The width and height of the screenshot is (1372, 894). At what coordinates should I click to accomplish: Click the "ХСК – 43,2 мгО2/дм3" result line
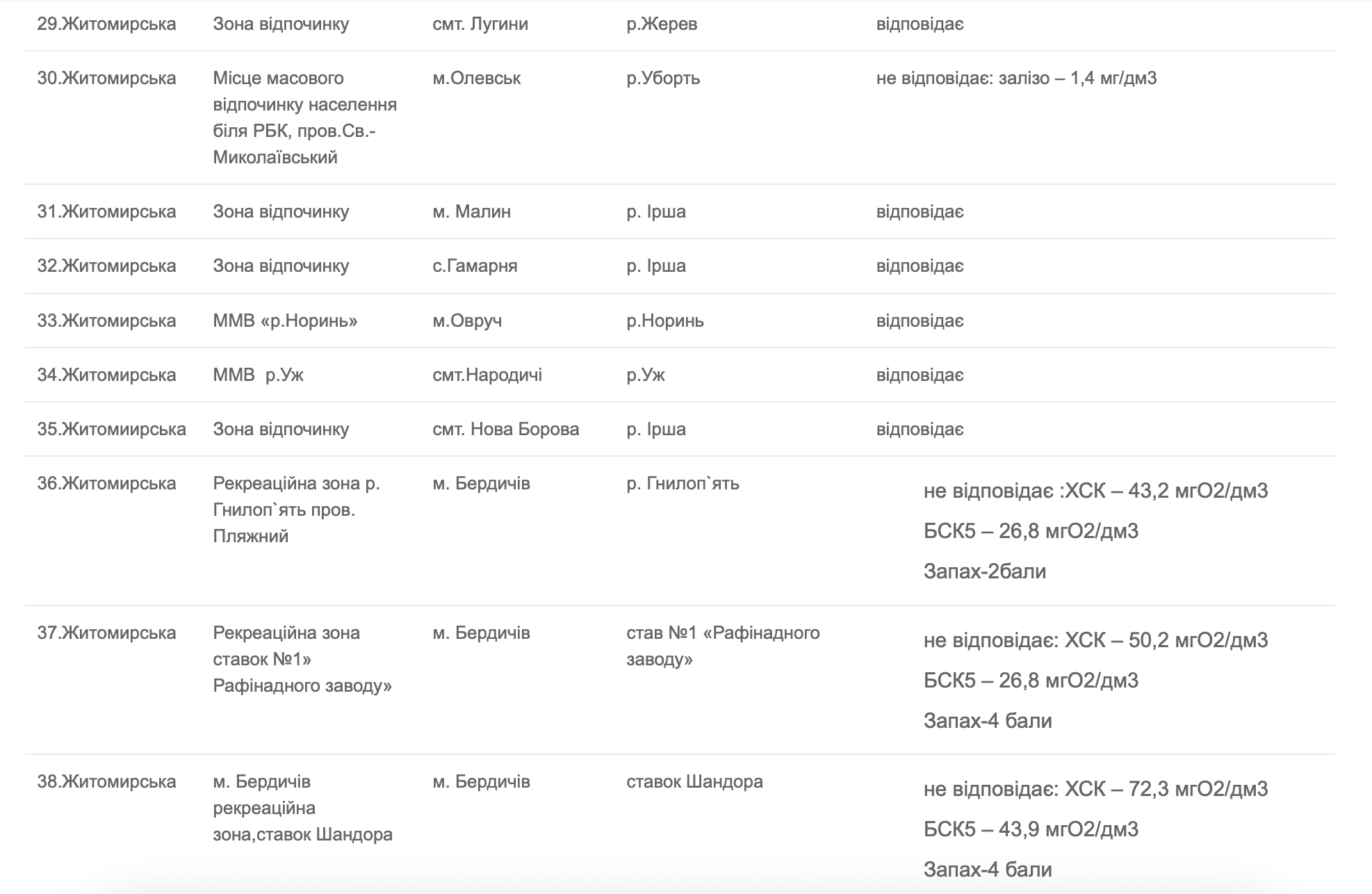(x=1166, y=491)
